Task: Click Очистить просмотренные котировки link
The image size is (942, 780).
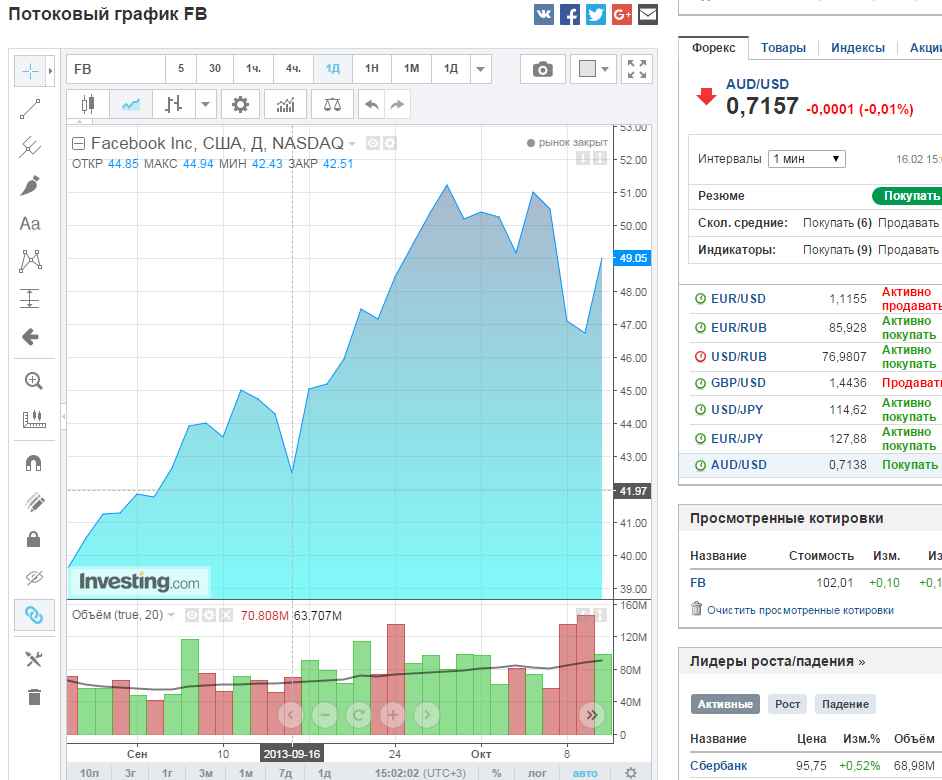Action: coord(800,610)
